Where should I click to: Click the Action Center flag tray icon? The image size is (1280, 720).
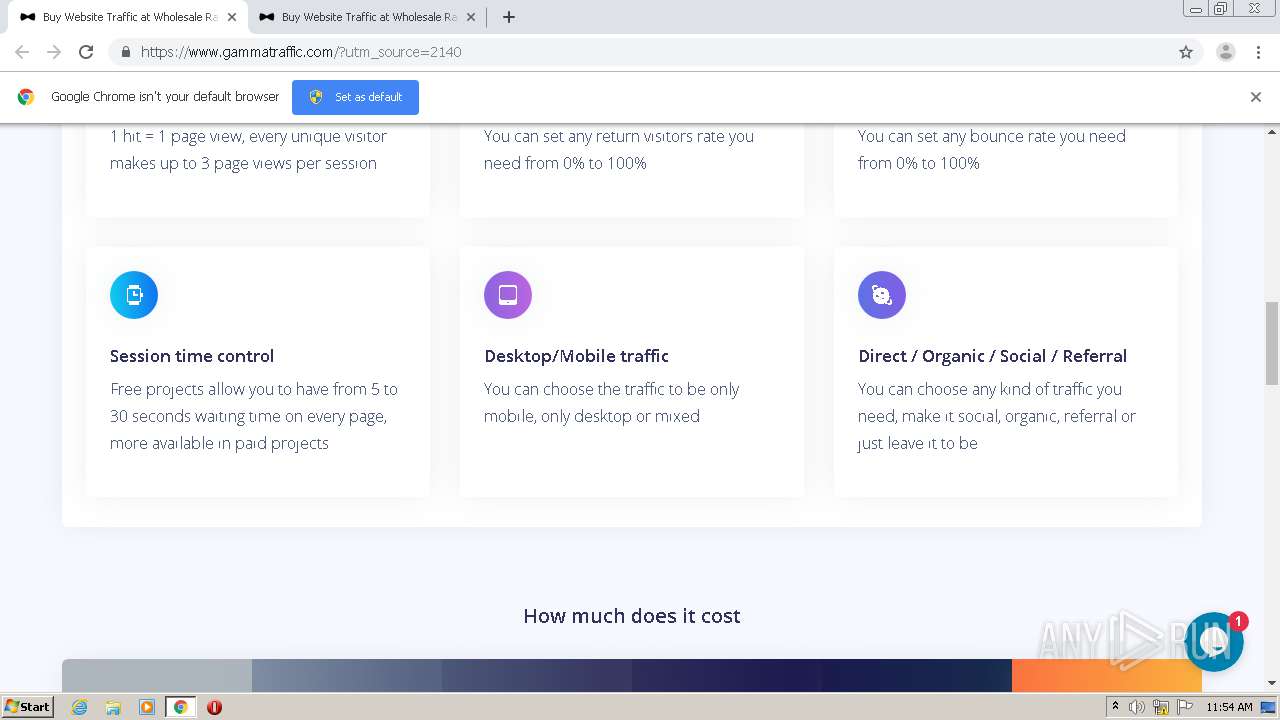point(1185,707)
